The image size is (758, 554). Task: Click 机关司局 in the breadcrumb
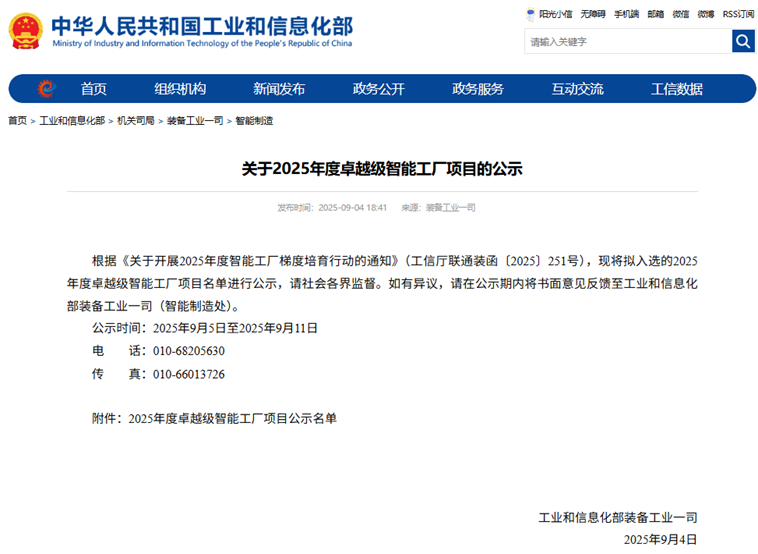[135, 121]
